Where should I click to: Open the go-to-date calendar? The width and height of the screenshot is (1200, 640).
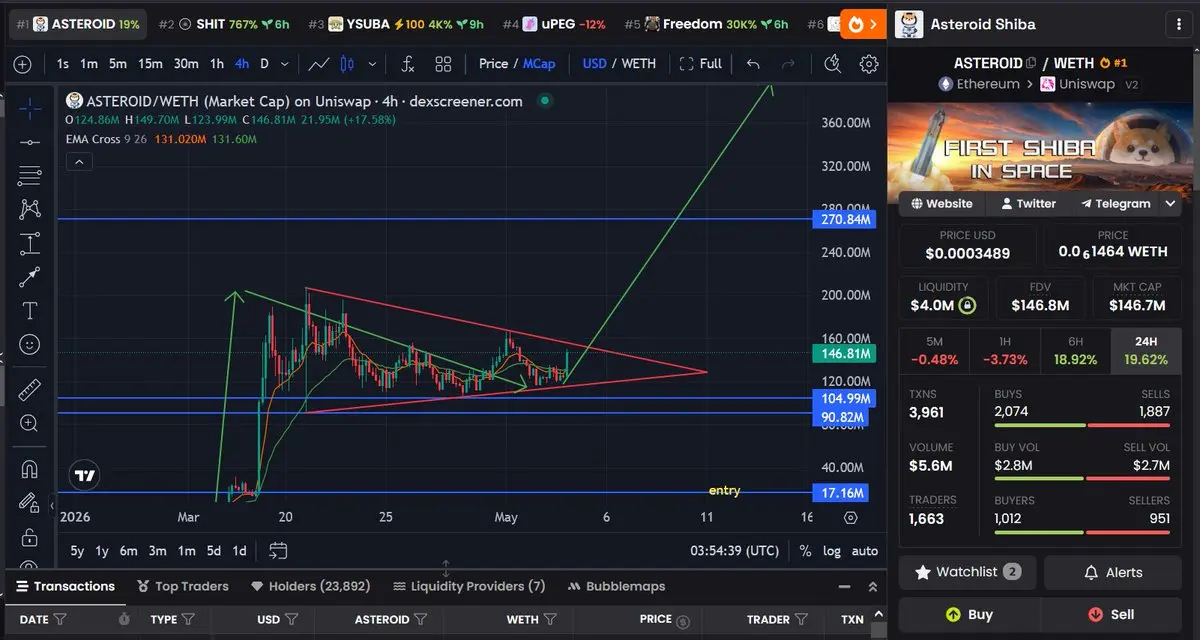(x=278, y=551)
